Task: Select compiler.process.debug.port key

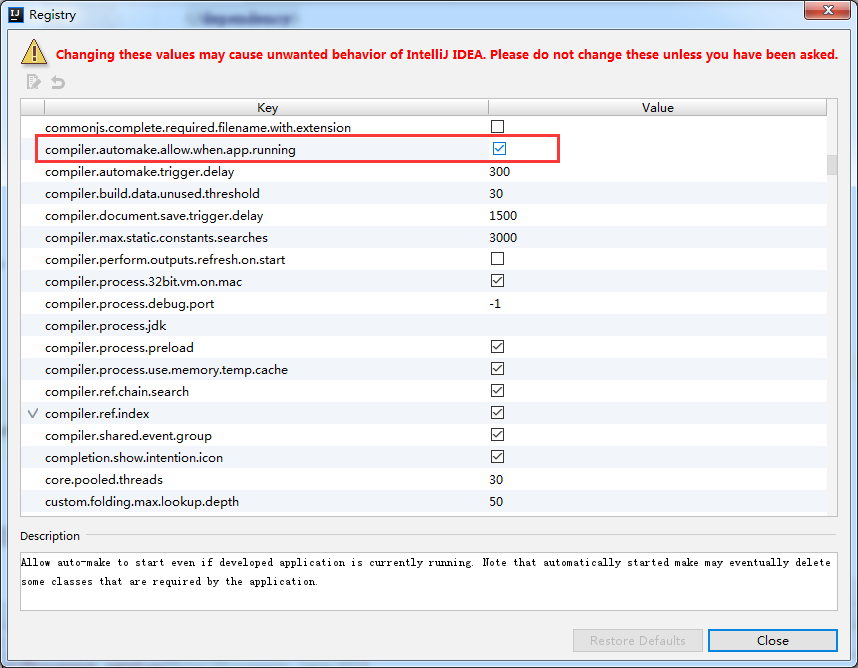Action: tap(129, 304)
